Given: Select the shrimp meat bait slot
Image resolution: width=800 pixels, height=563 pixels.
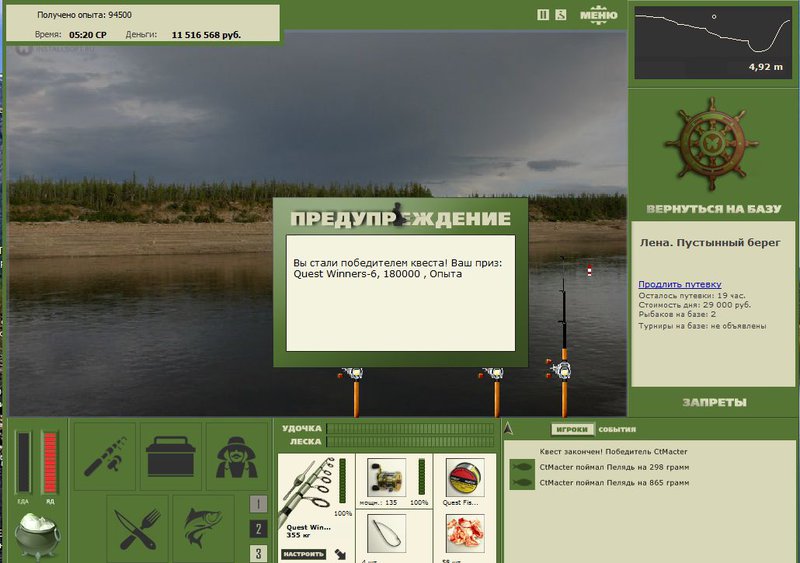Looking at the screenshot, I should click(465, 534).
